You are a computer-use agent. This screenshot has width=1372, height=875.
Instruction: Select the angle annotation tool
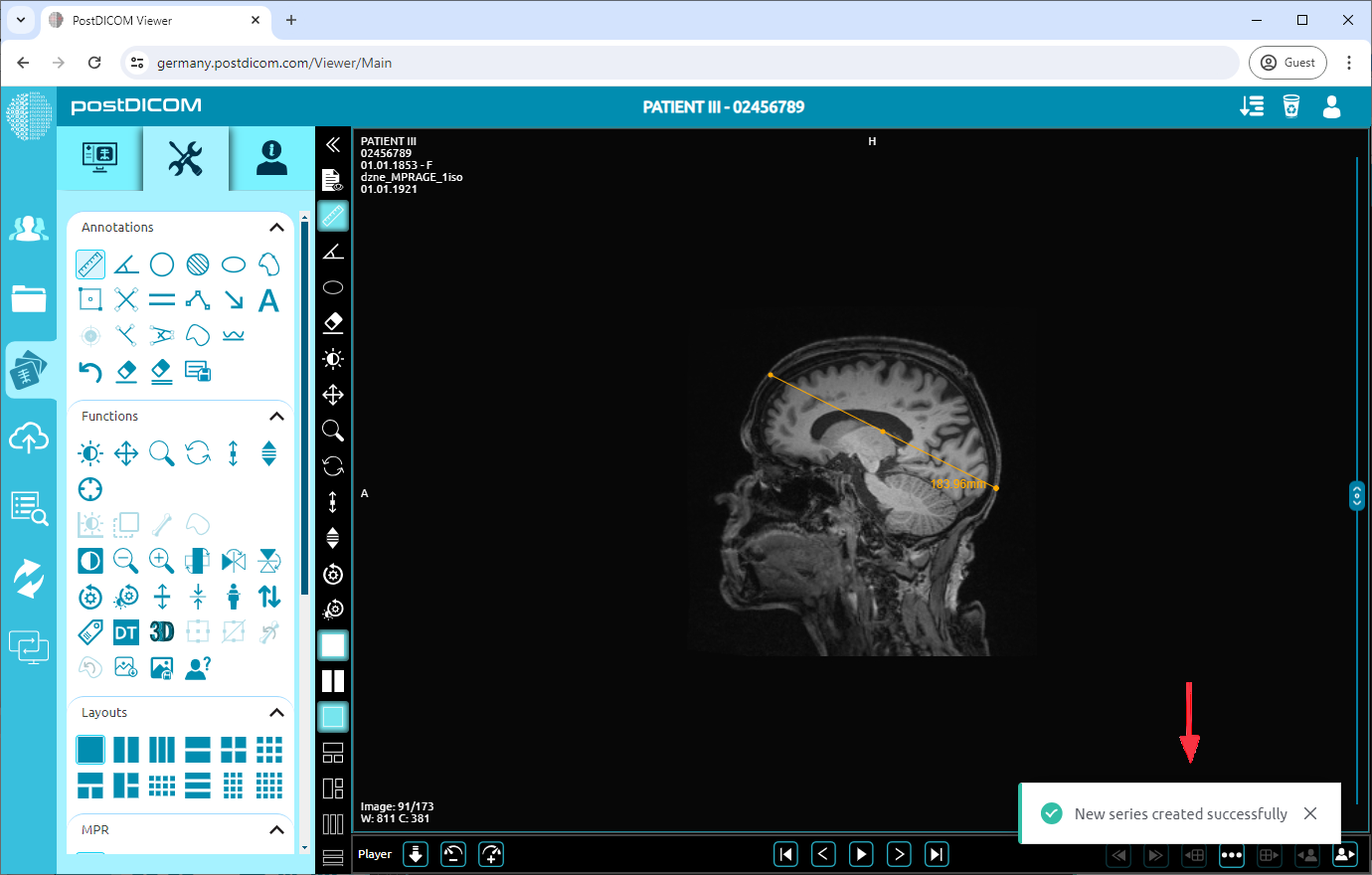[x=126, y=264]
